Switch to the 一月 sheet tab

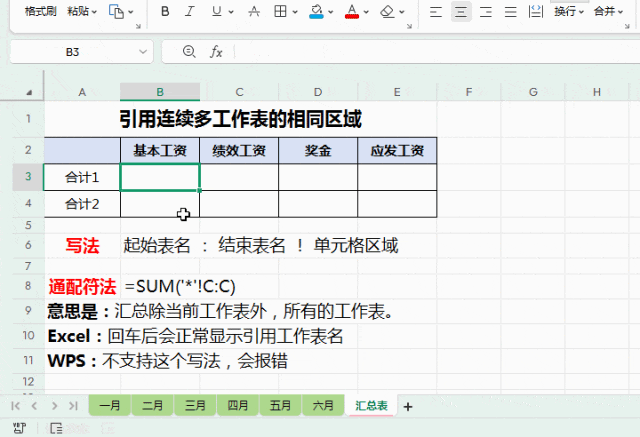(110, 405)
